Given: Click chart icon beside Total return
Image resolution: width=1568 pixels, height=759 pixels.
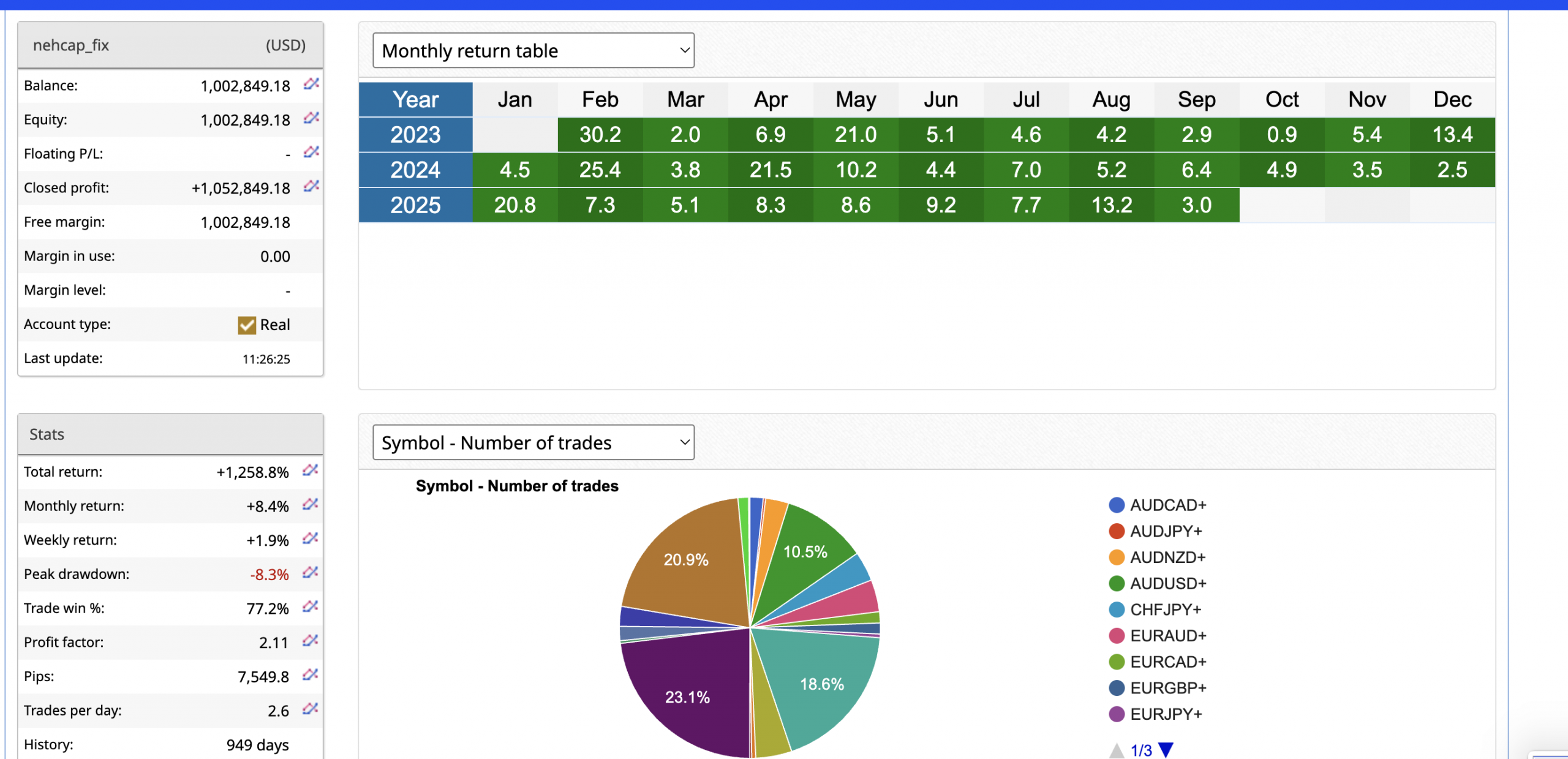Looking at the screenshot, I should tap(310, 470).
